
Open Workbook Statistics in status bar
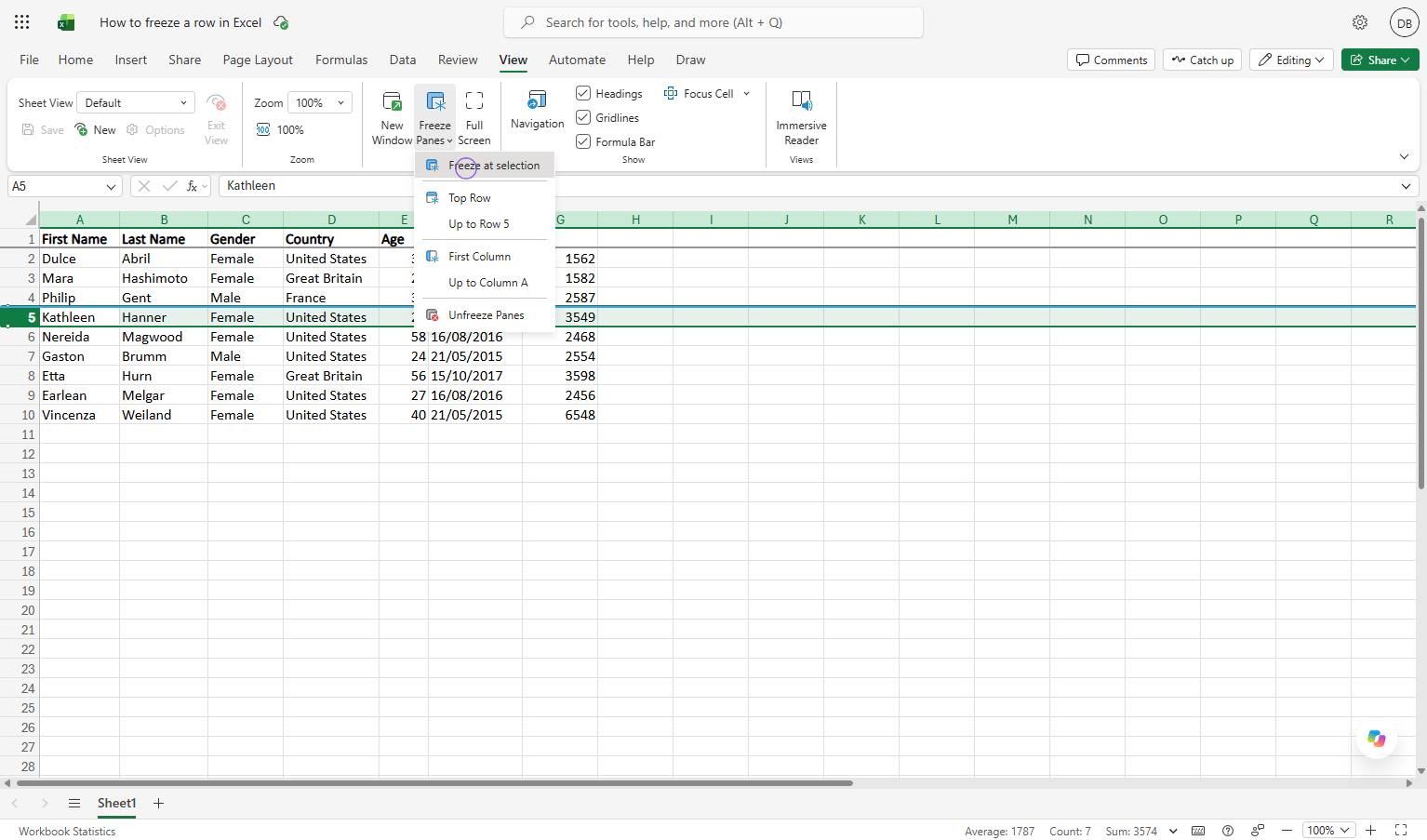67,831
